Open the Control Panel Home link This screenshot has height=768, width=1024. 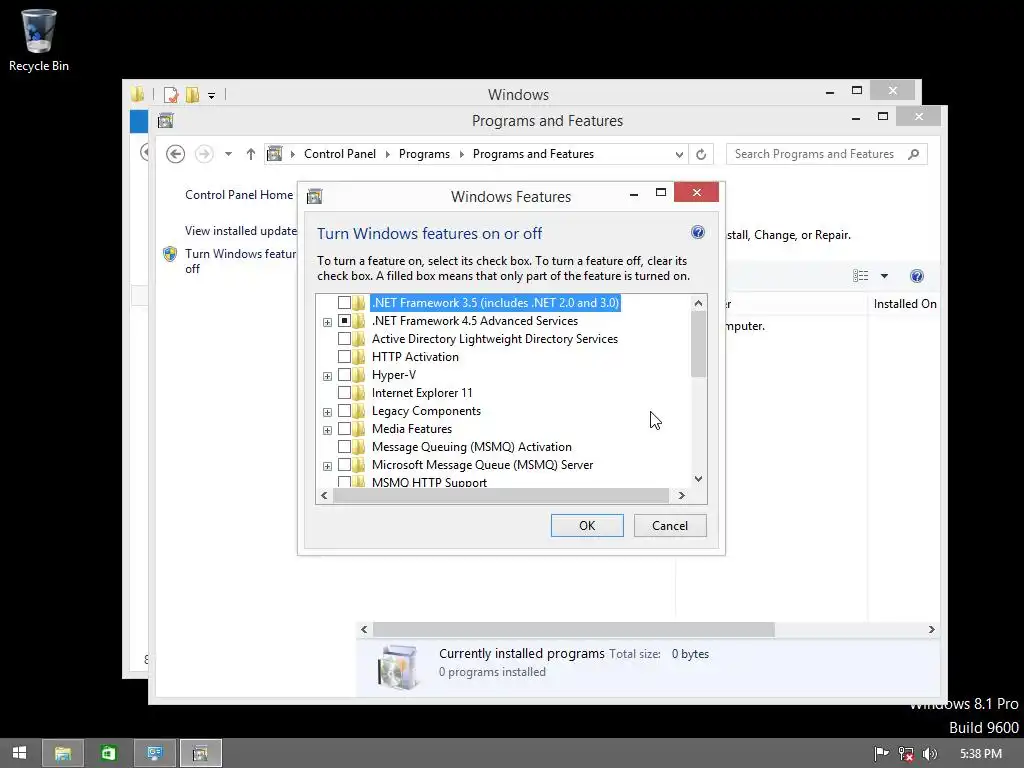(239, 195)
